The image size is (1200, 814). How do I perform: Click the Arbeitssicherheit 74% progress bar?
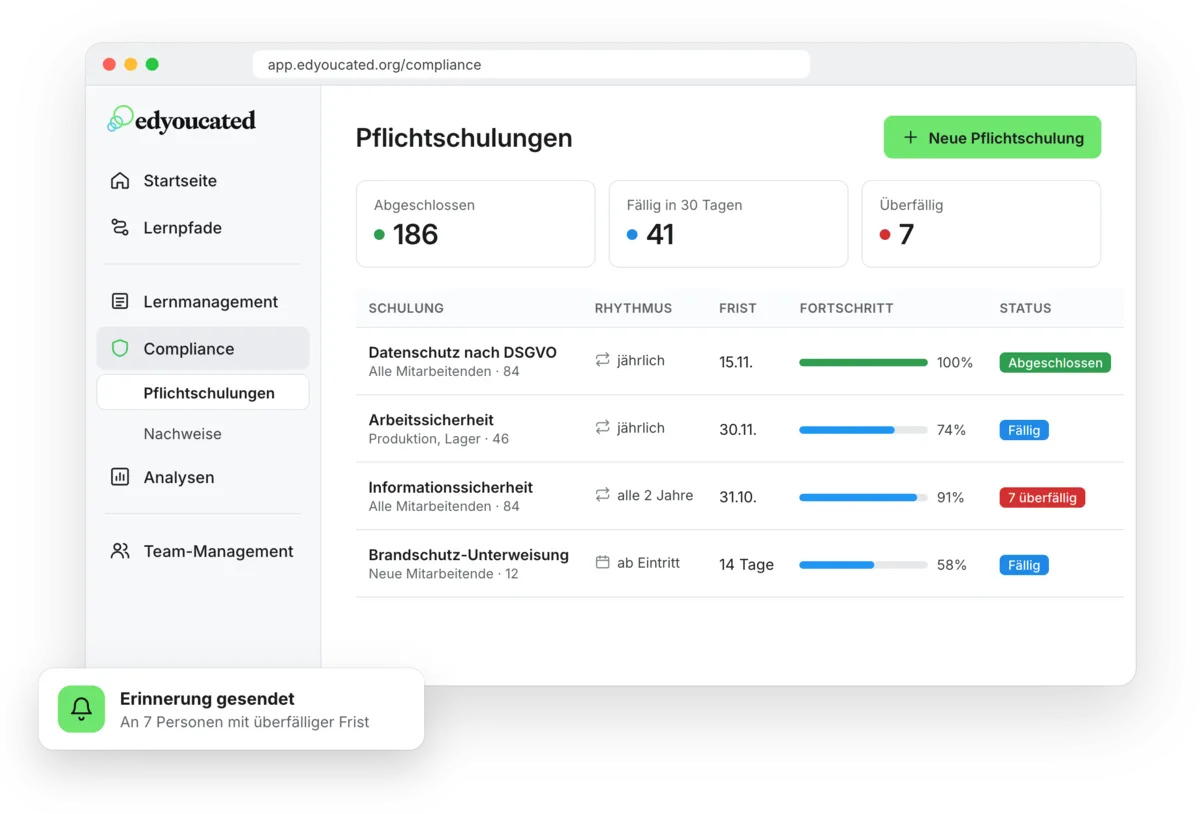click(863, 430)
